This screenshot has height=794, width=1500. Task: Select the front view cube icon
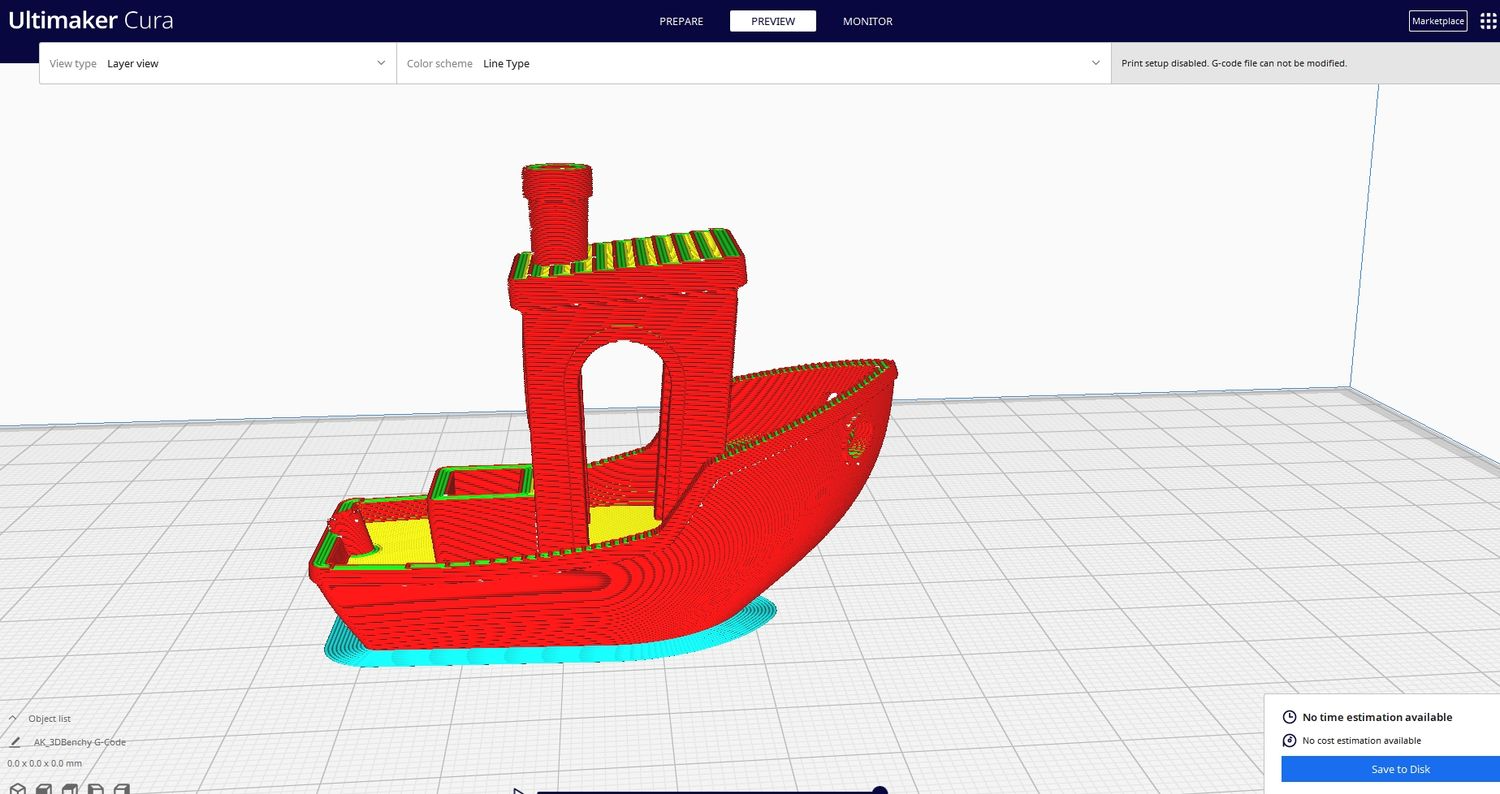click(x=44, y=789)
